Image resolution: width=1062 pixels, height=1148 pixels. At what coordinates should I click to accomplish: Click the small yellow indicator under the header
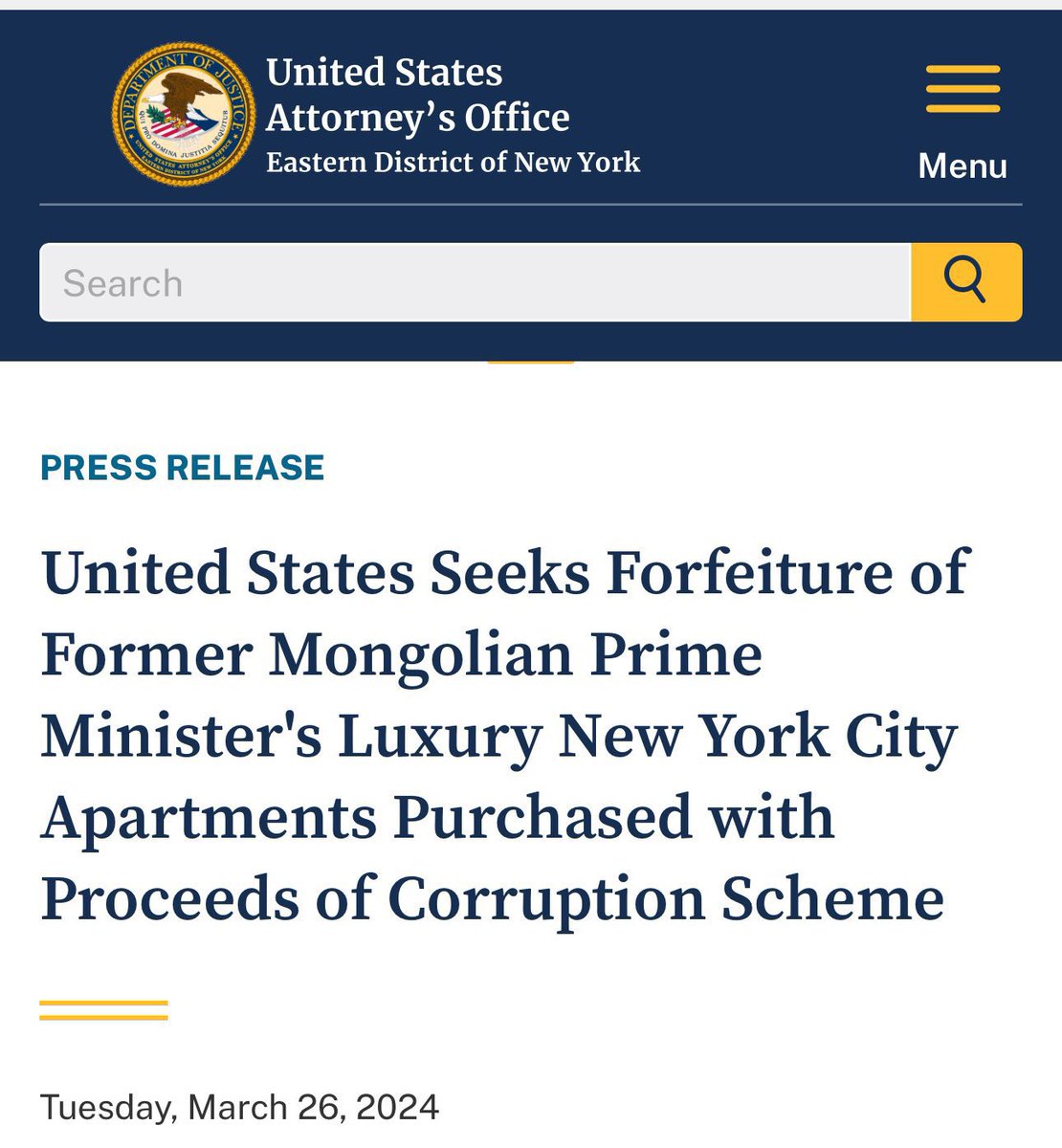pos(531,362)
